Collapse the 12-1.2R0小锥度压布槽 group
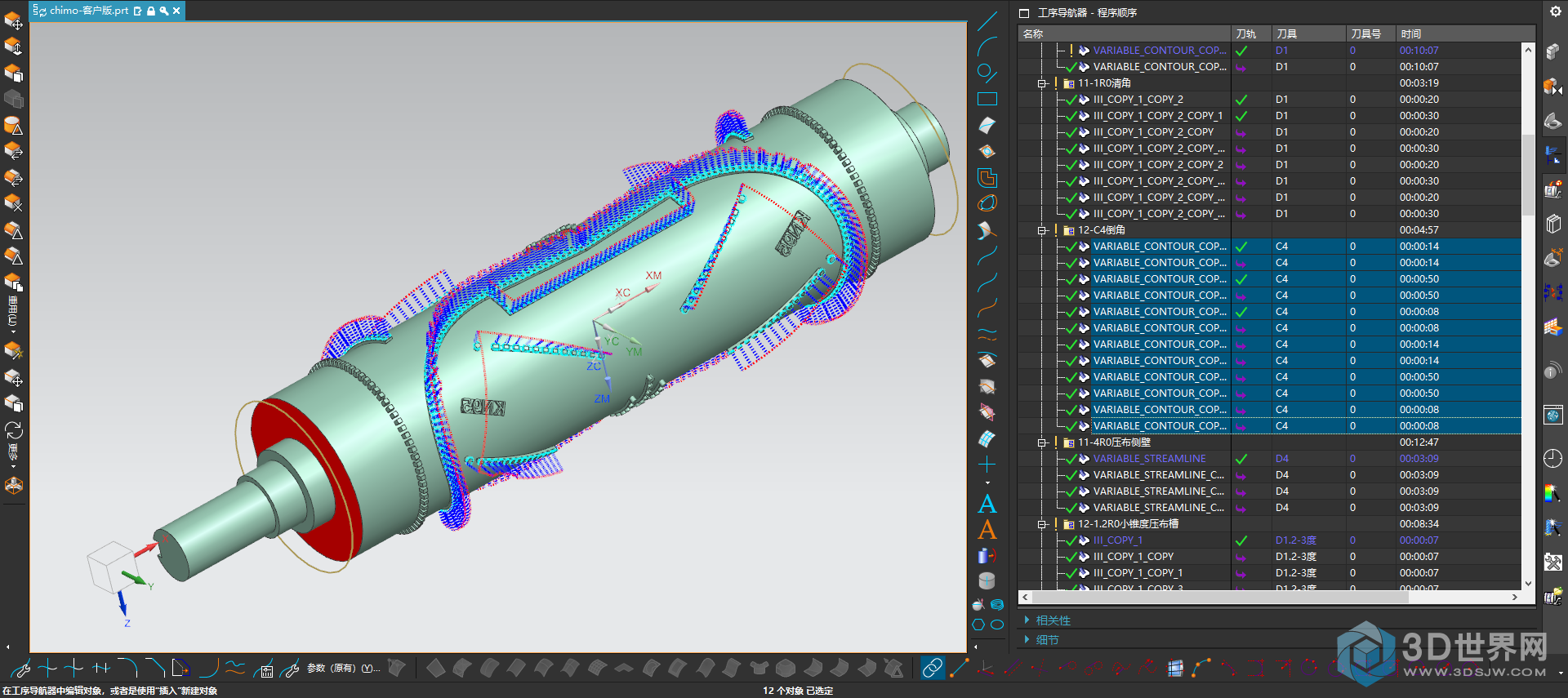This screenshot has height=698, width=1568. [x=1042, y=524]
